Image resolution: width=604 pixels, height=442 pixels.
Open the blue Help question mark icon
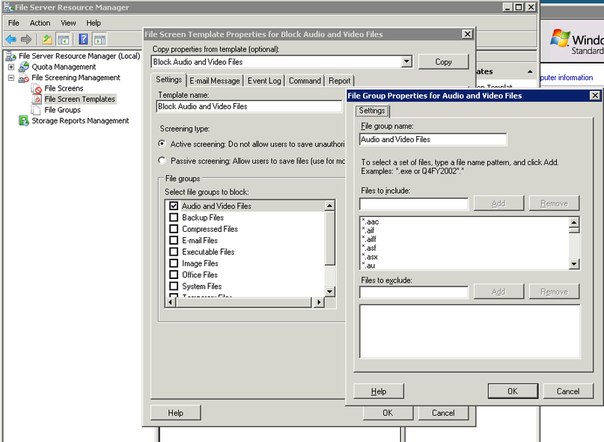tap(83, 39)
